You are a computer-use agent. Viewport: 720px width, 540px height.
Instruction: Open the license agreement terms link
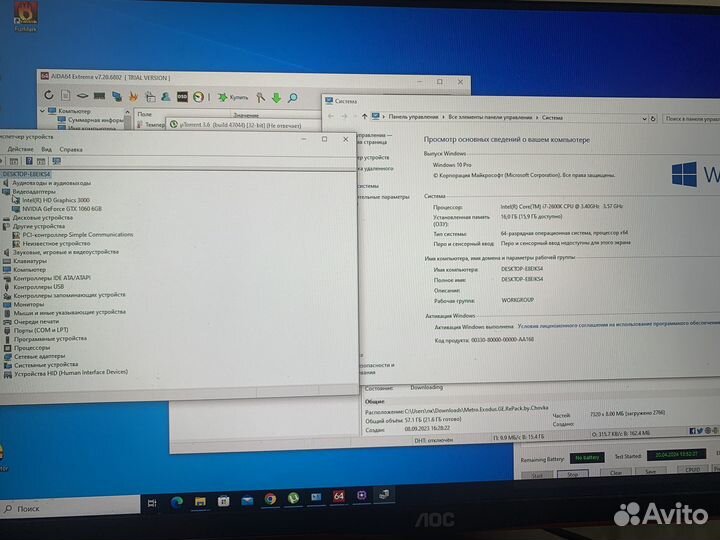pos(619,324)
